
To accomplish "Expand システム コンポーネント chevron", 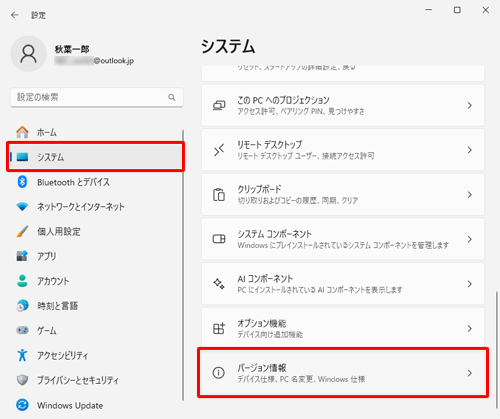I will click(470, 239).
